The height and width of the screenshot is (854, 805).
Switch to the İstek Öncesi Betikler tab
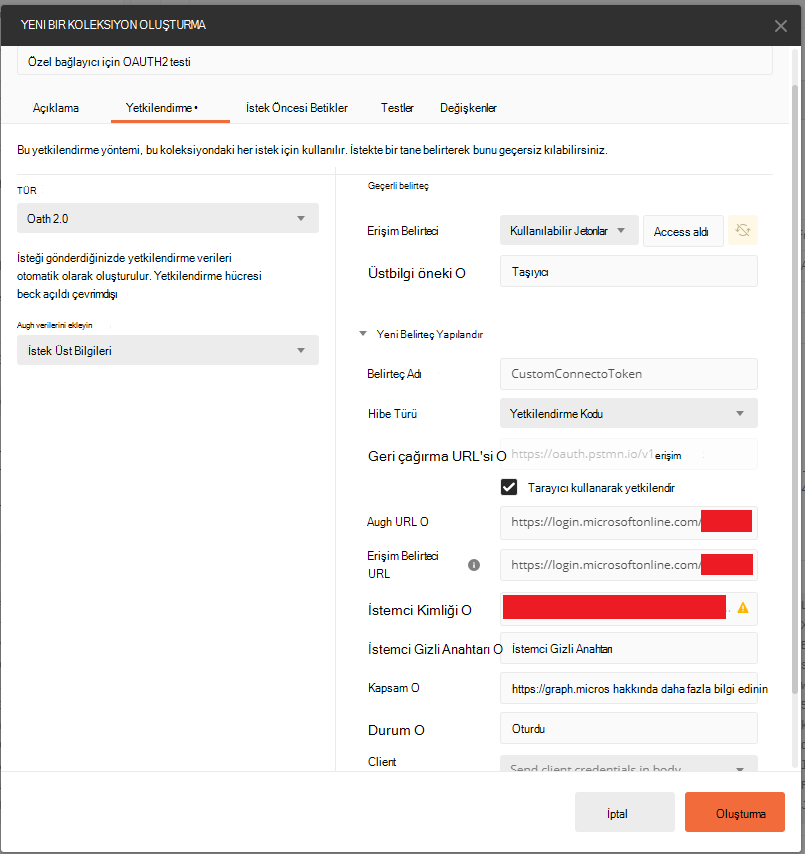pyautogui.click(x=296, y=108)
